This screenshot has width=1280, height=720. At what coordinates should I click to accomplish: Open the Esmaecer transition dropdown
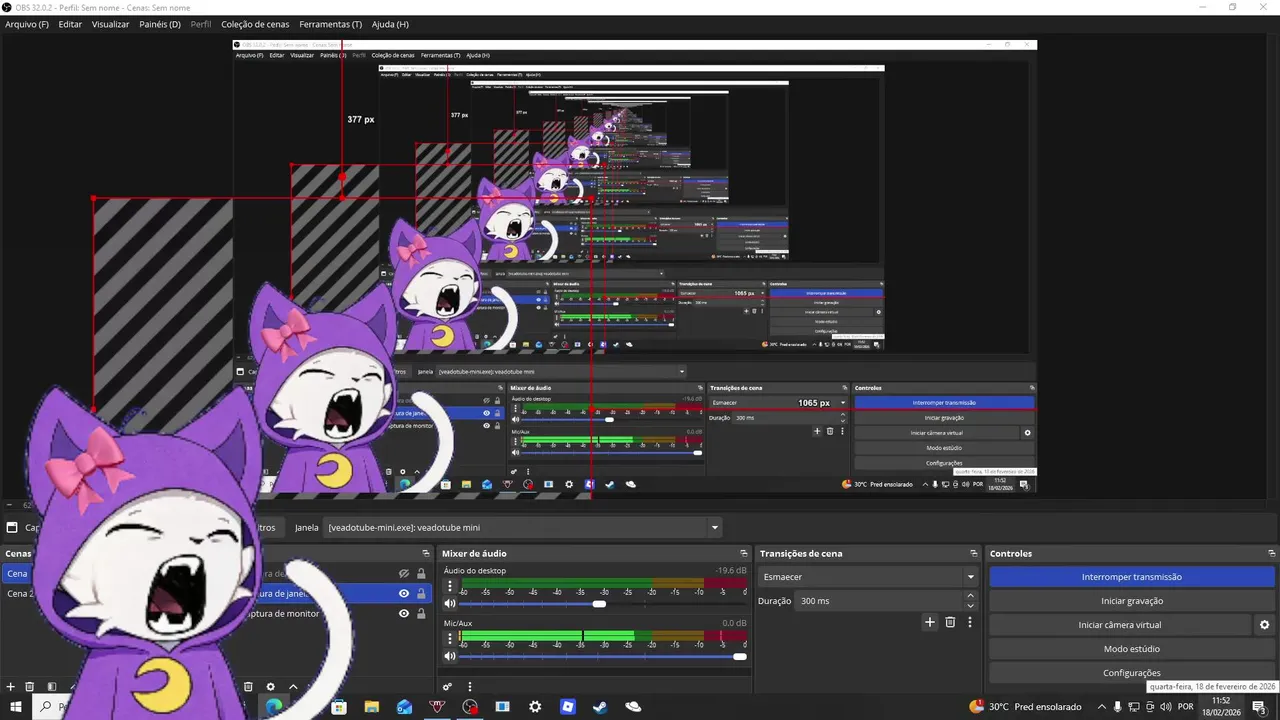(869, 577)
